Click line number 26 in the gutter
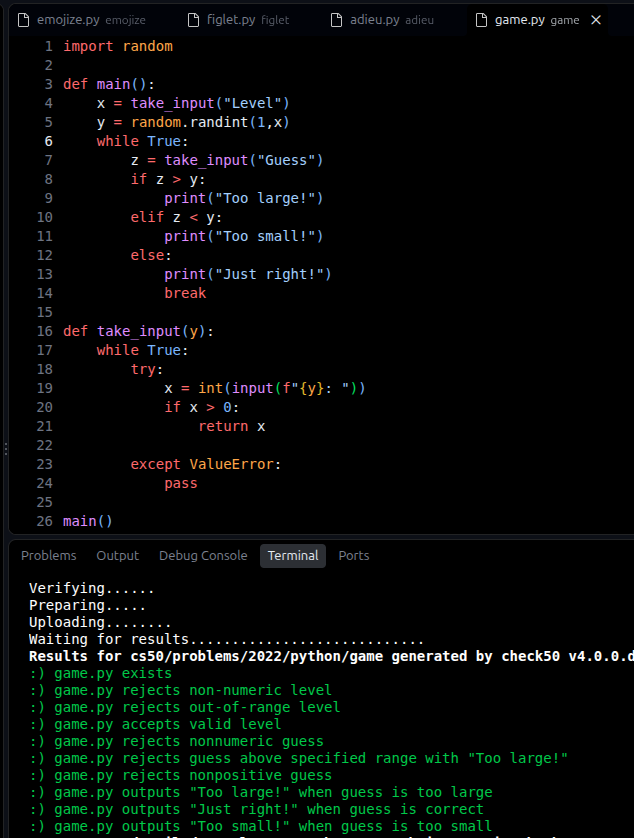The height and width of the screenshot is (838, 634). tap(44, 522)
